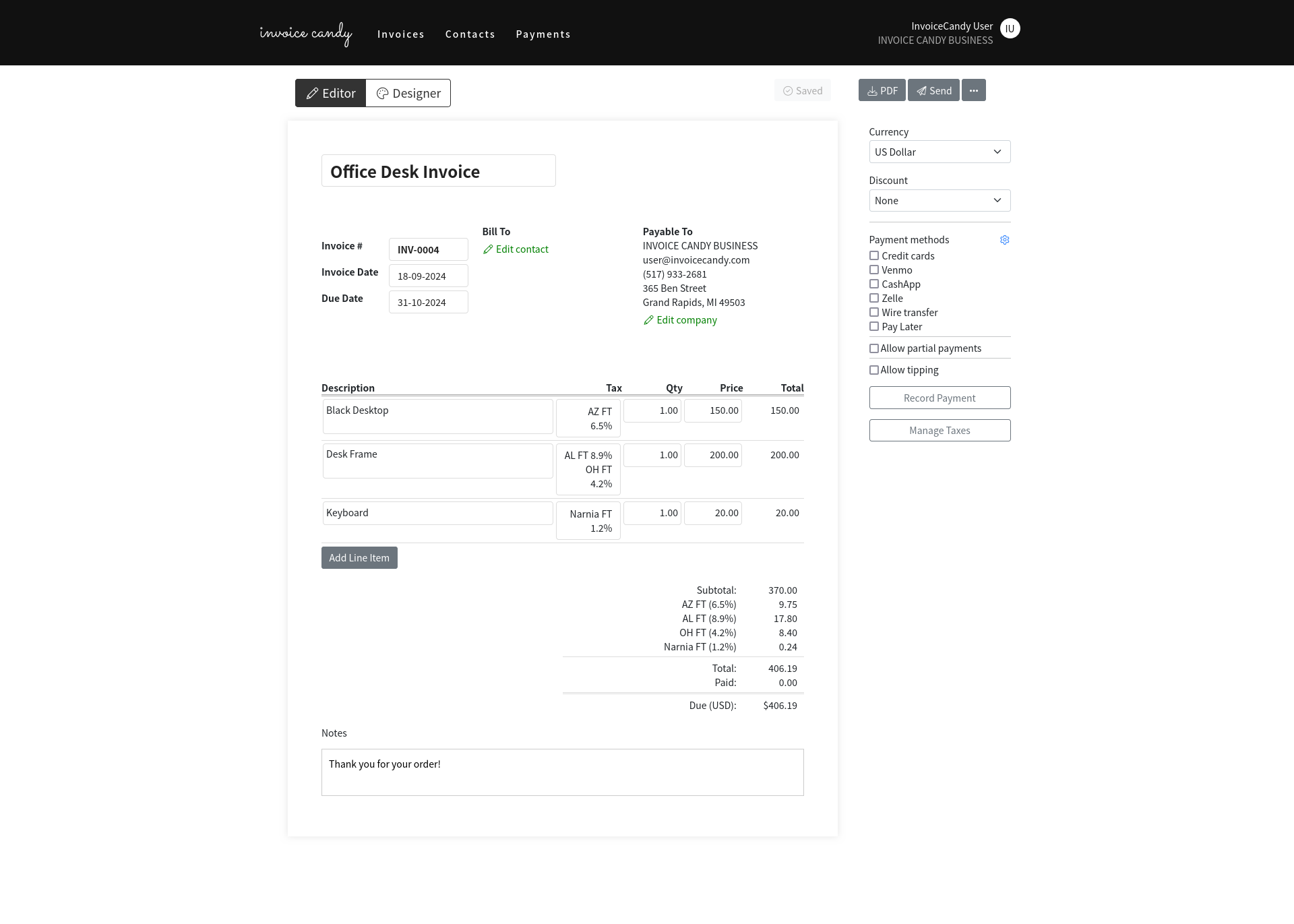1294x924 pixels.
Task: Enable the Credit cards payment method
Action: point(874,256)
